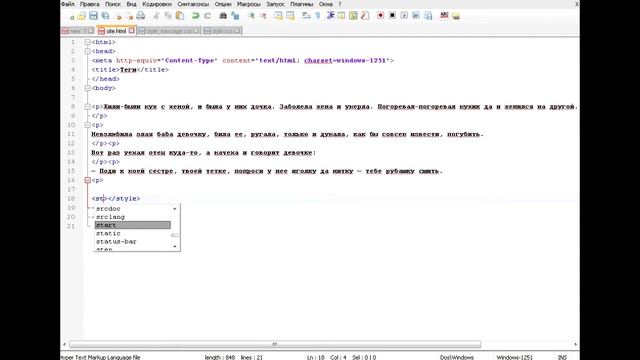Collapse the <body> fold on line 6
The image size is (640, 360).
click(87, 88)
